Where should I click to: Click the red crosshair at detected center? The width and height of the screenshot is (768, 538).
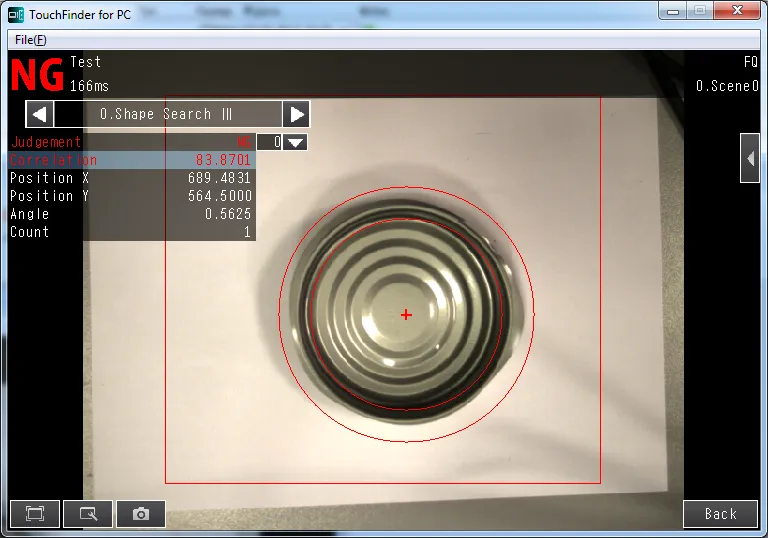pyautogui.click(x=406, y=315)
